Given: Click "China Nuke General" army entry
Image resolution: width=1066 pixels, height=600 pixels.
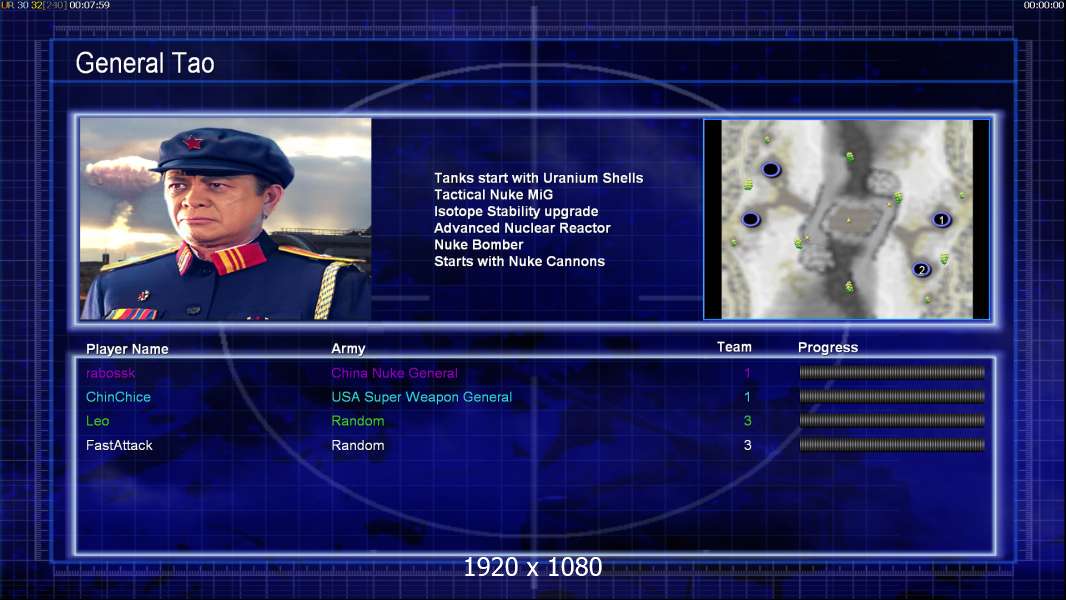Looking at the screenshot, I should coord(394,373).
